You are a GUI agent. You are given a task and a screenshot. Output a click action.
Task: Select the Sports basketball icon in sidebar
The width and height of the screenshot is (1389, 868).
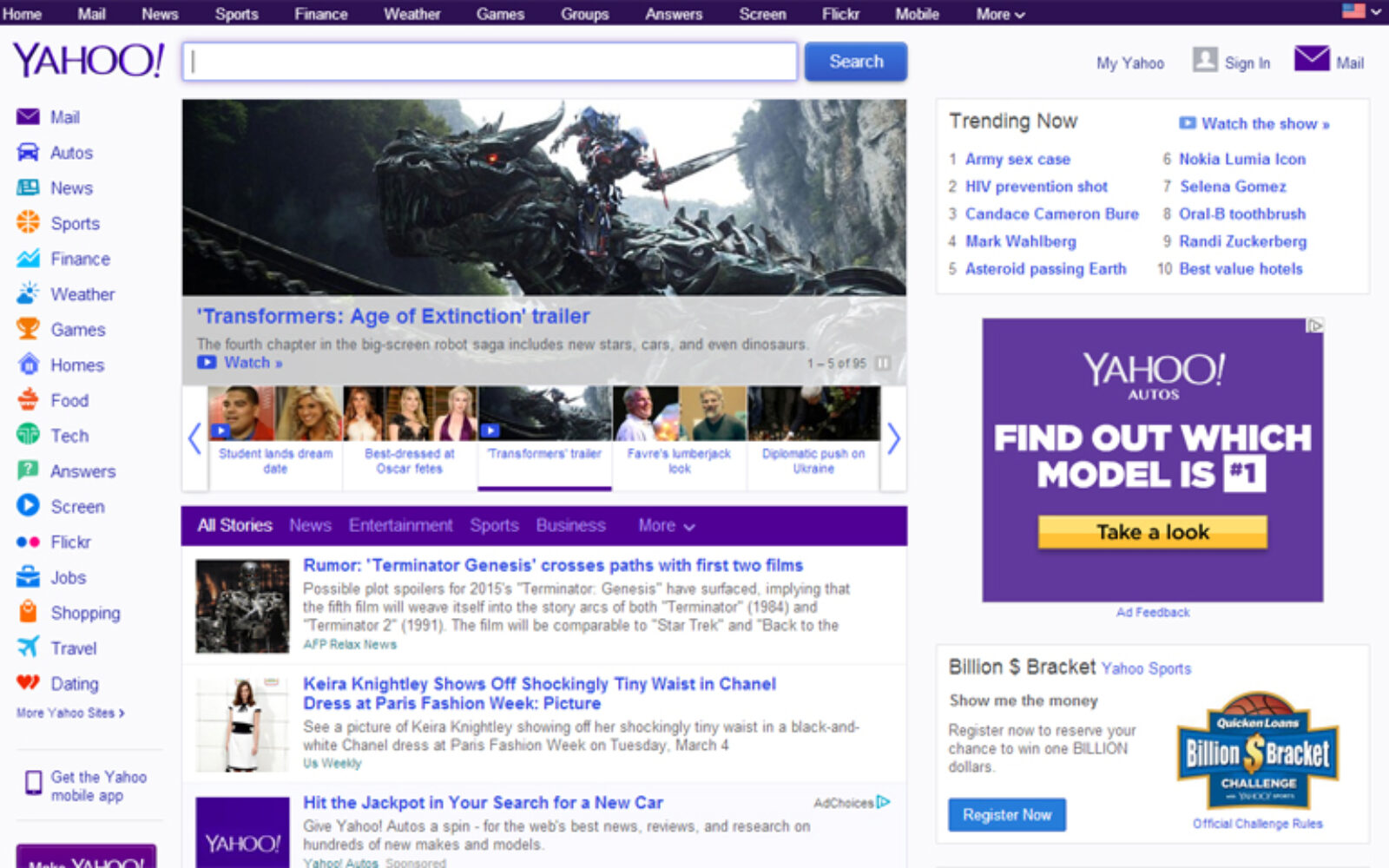tap(28, 223)
